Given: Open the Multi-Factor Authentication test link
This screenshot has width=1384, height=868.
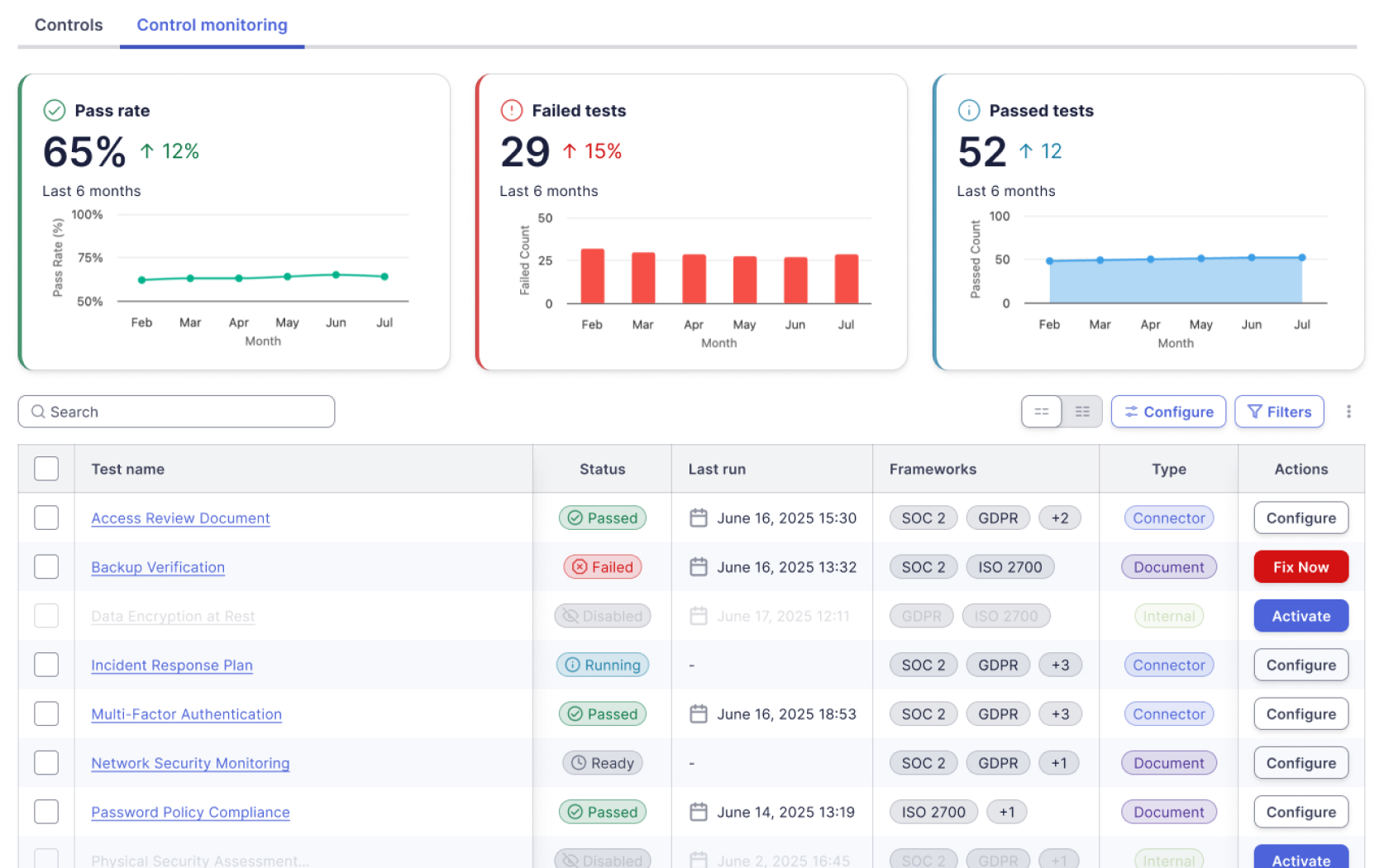Looking at the screenshot, I should click(186, 714).
